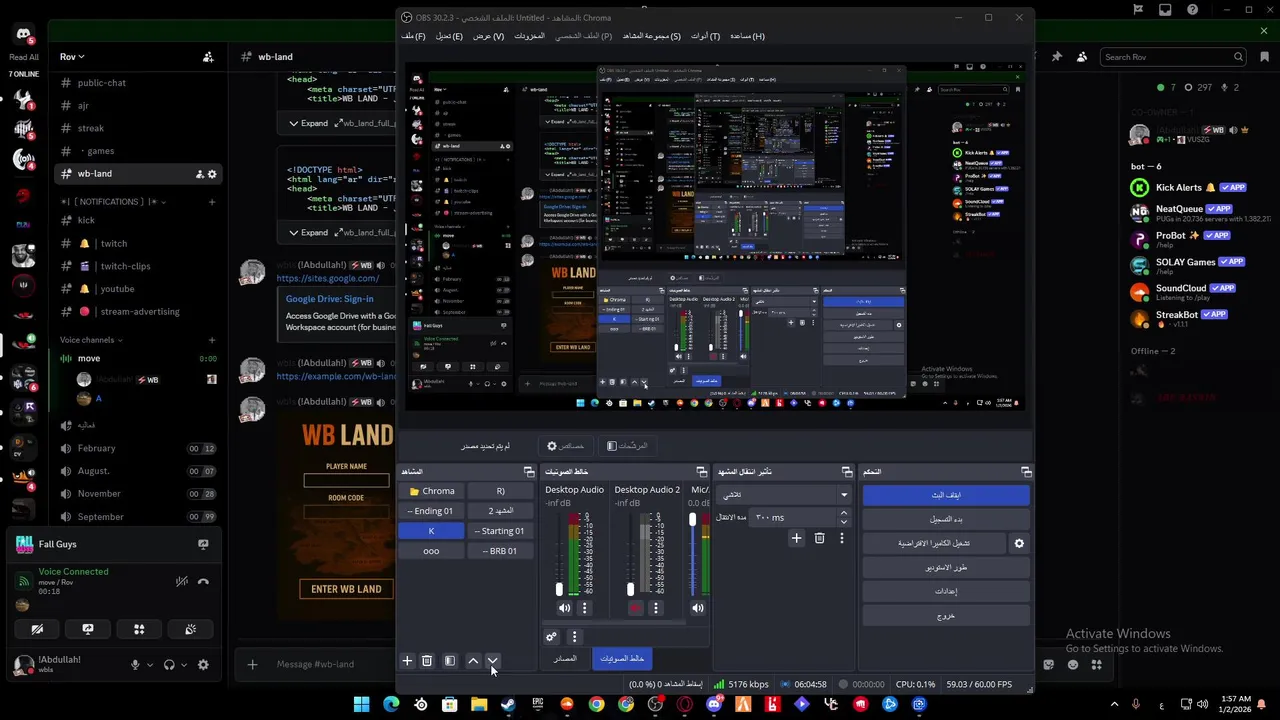This screenshot has width=1280, height=720.
Task: Open Rov server name dropdown
Action: click(x=72, y=57)
